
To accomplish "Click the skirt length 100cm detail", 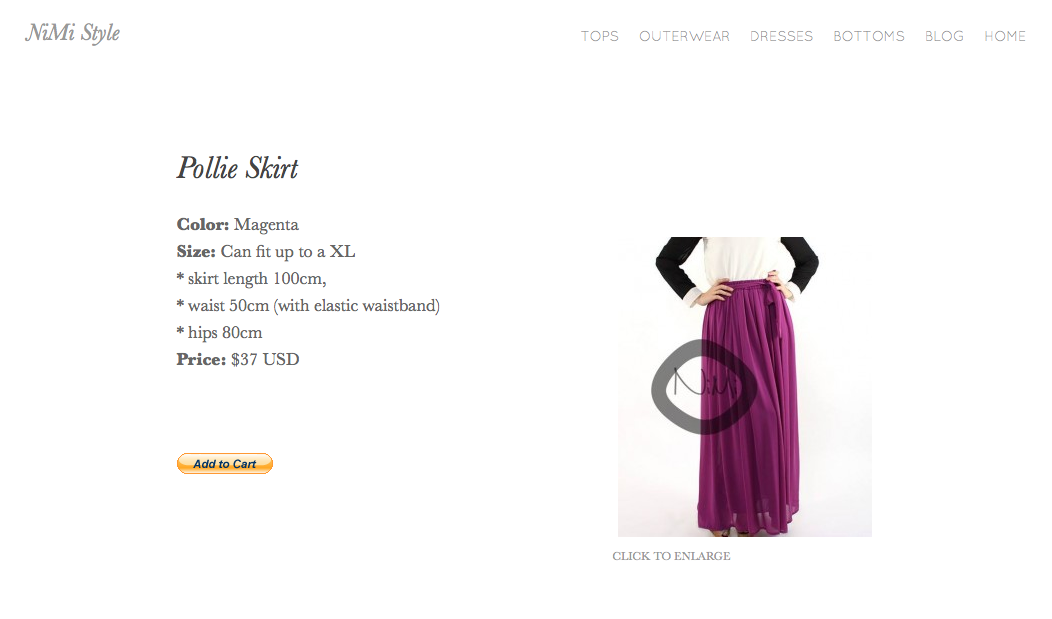I will (x=252, y=278).
